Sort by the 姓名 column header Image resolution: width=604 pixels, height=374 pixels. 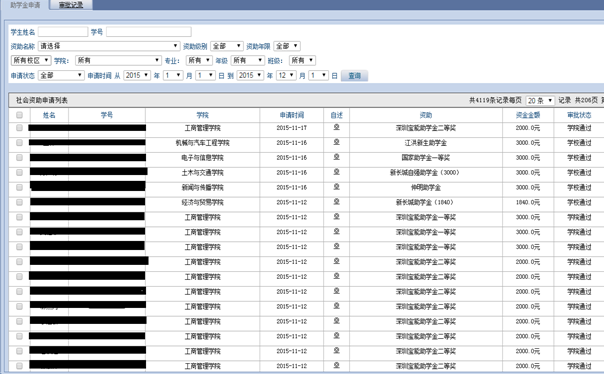[x=49, y=115]
